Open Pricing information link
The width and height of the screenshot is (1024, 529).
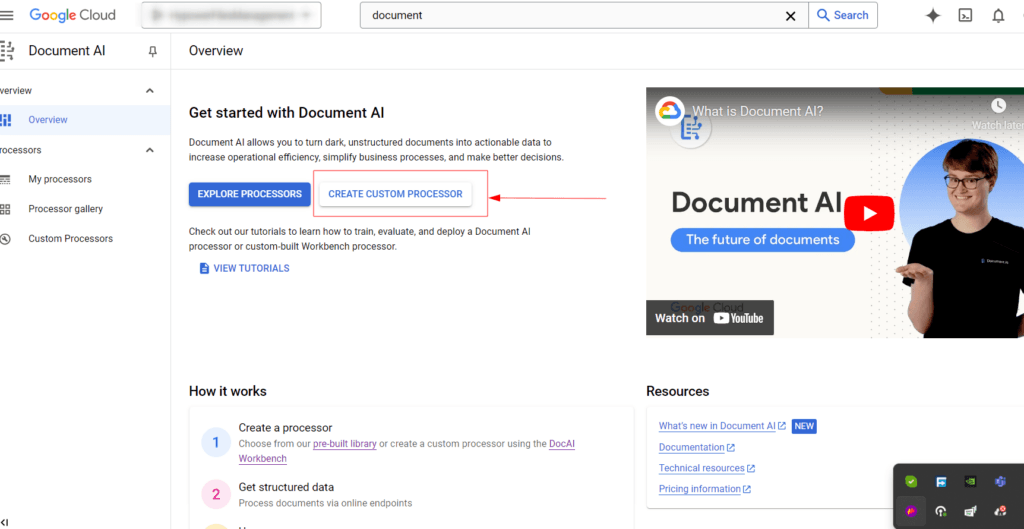click(705, 489)
